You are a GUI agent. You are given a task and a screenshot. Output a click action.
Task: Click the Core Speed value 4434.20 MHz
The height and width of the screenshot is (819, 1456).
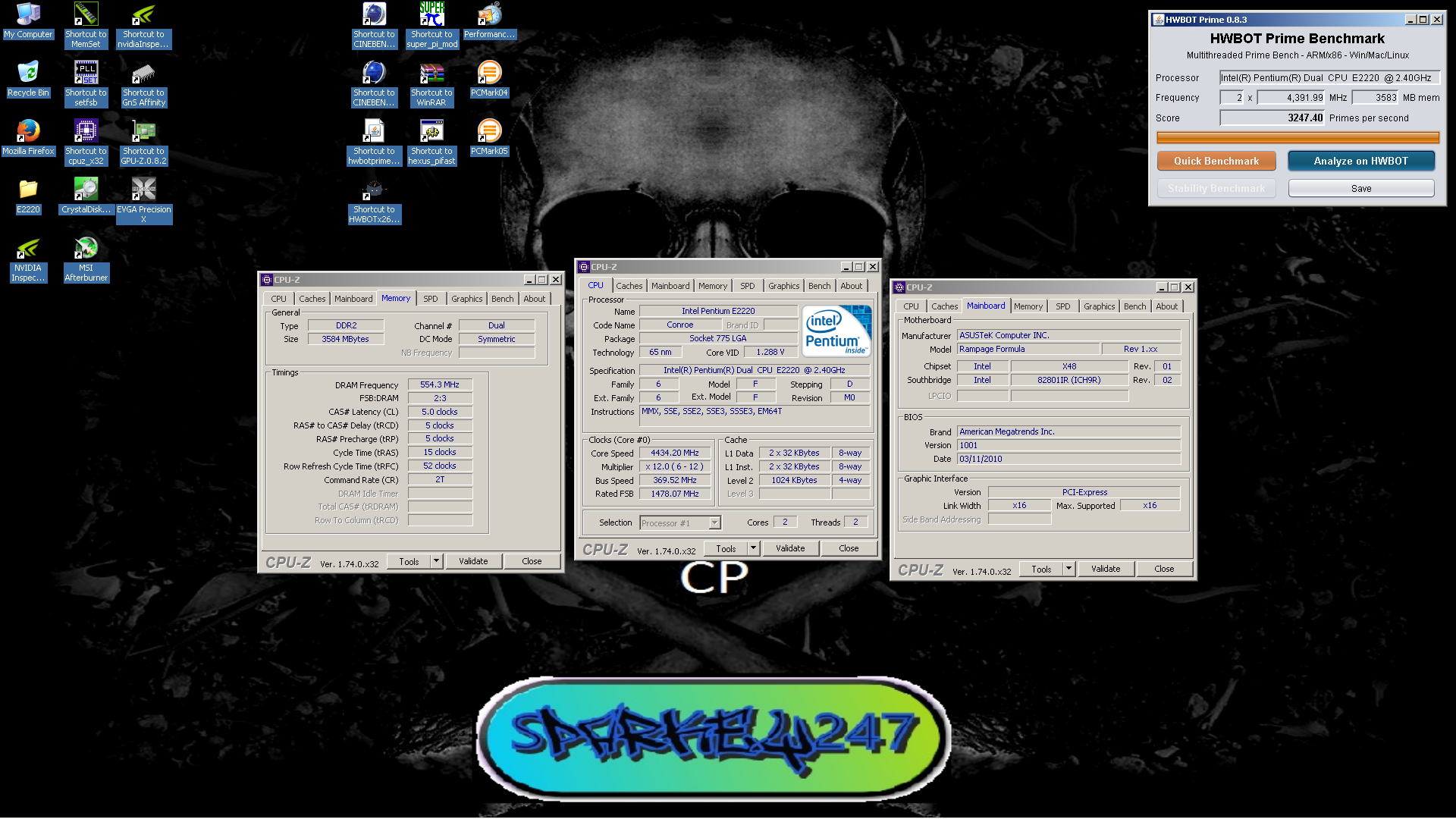coord(675,453)
